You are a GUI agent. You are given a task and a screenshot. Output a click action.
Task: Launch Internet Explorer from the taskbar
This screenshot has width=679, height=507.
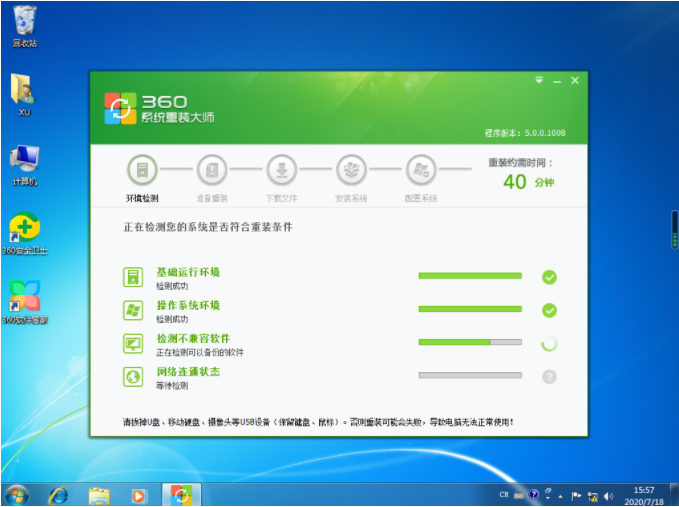click(x=58, y=495)
